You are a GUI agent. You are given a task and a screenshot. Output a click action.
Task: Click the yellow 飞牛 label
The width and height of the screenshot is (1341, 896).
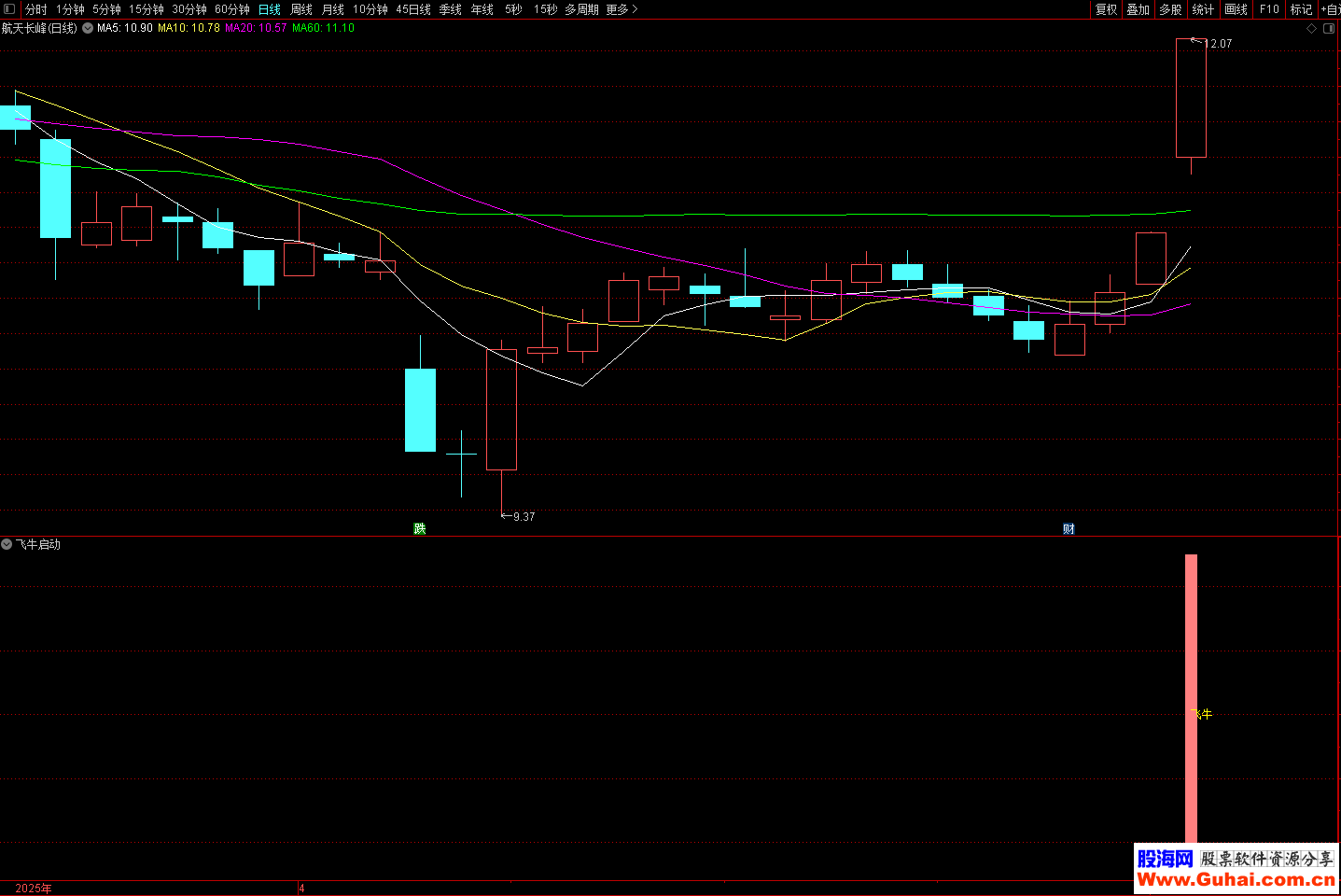tap(1202, 714)
